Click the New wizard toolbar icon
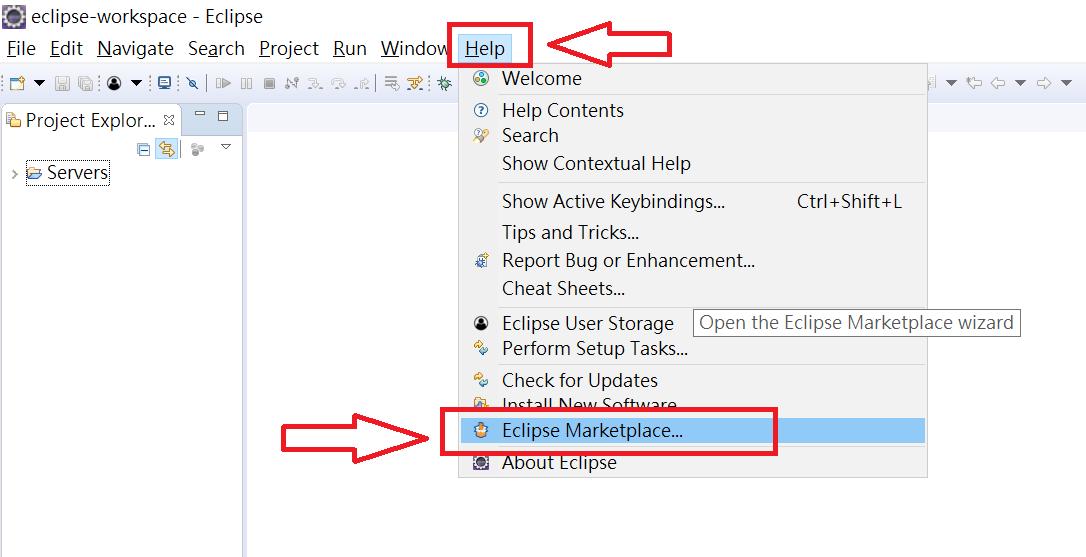This screenshot has height=557, width=1086. pos(17,84)
